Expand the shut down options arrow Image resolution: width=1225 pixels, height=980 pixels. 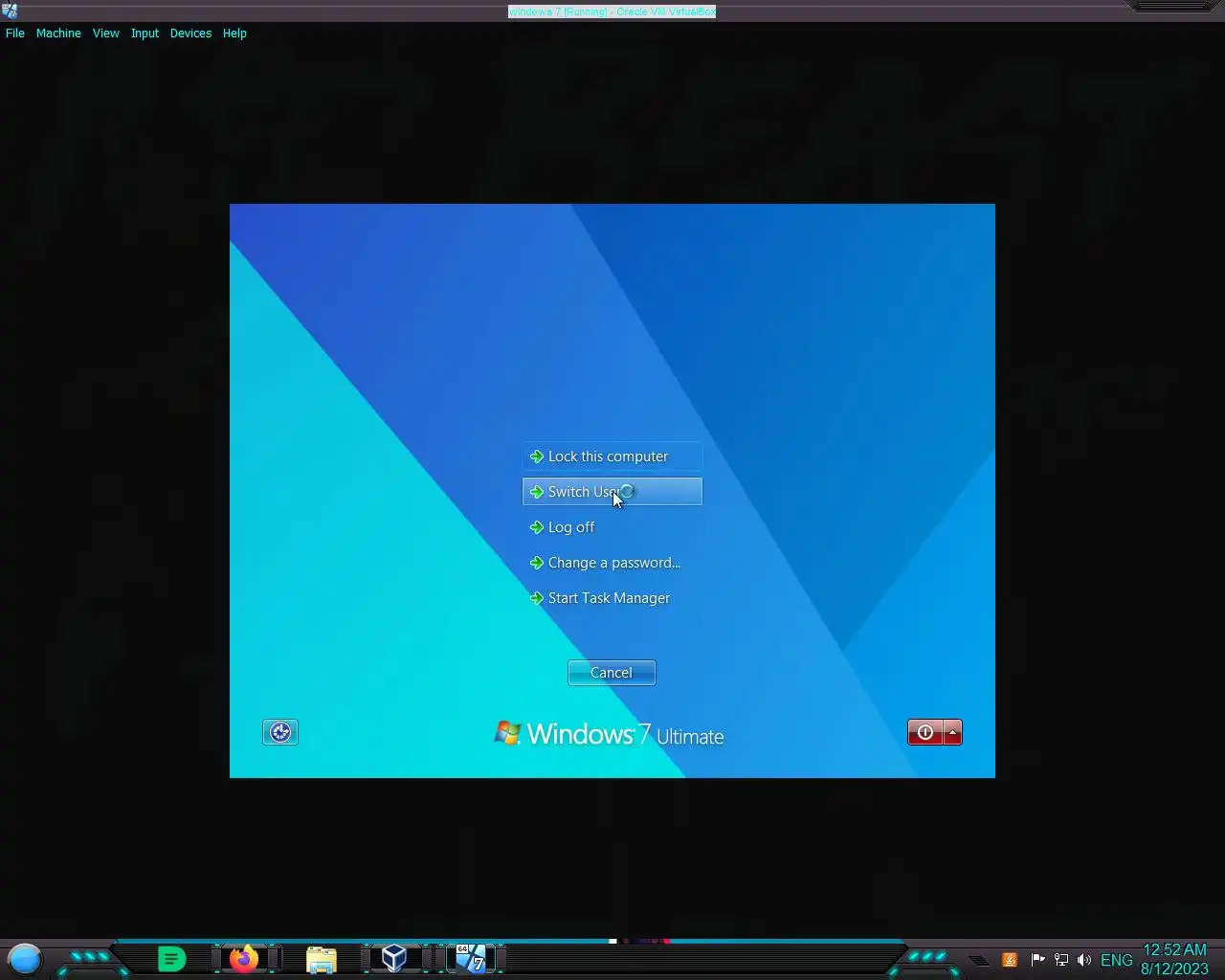[x=952, y=733]
